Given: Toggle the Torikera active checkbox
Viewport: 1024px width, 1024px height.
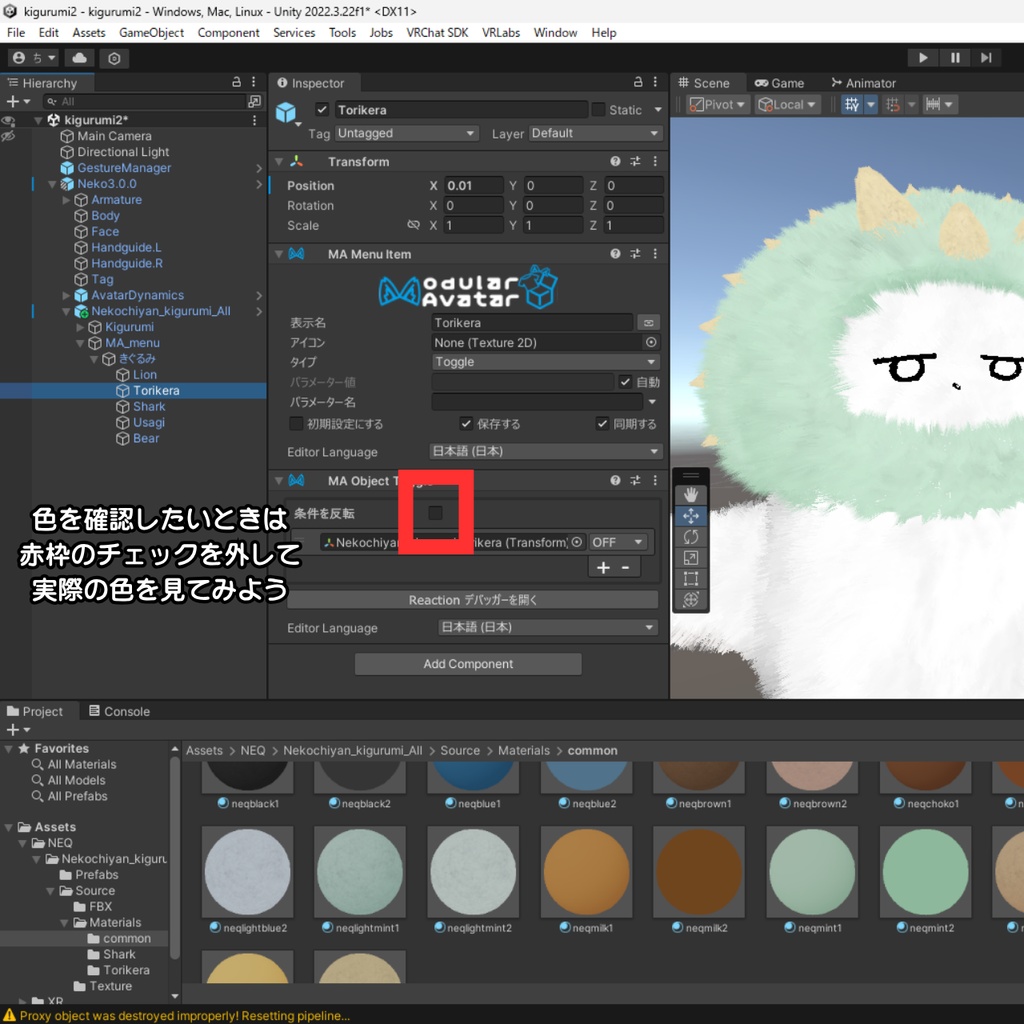Looking at the screenshot, I should pos(321,110).
